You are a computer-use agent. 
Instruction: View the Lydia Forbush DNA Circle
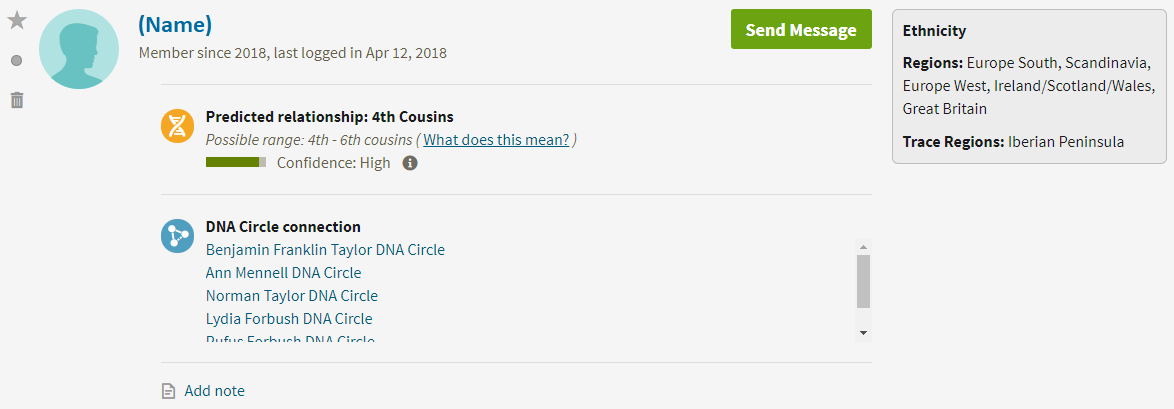[x=288, y=319]
